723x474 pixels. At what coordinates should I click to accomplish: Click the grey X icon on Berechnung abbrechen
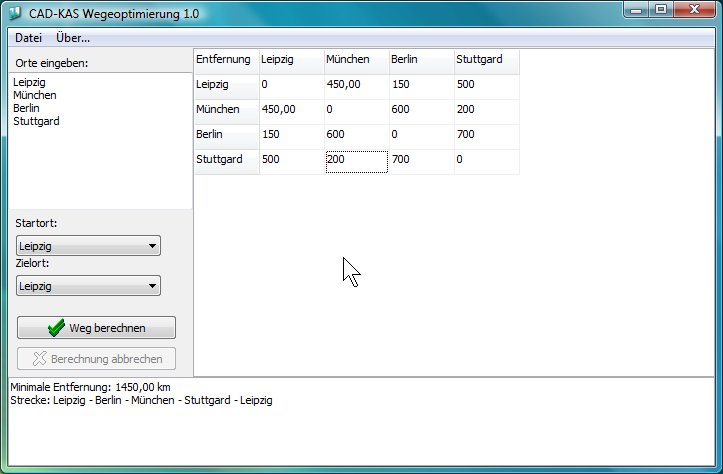tap(40, 358)
